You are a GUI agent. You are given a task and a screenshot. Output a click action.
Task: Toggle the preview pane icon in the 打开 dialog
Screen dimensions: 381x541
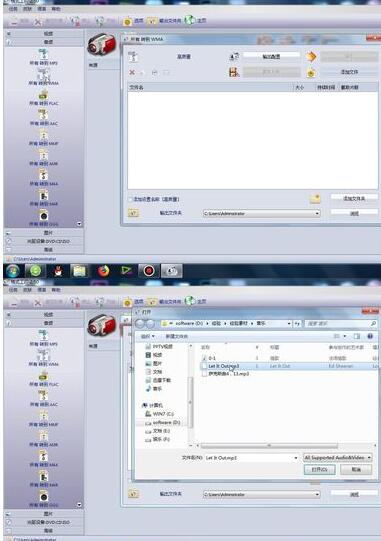[356, 336]
